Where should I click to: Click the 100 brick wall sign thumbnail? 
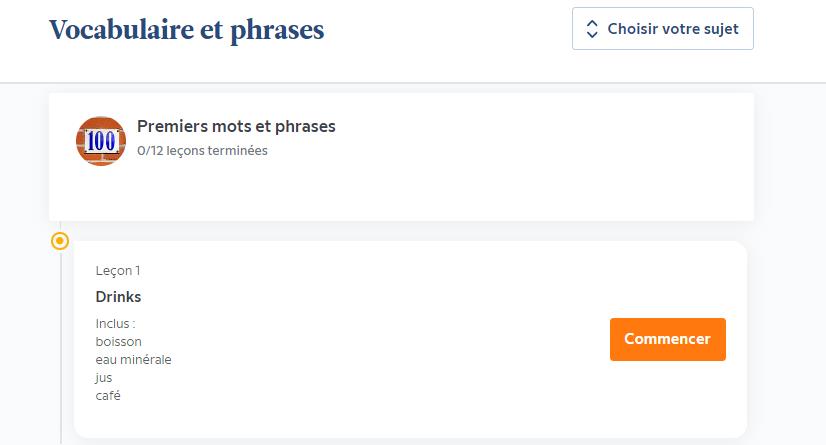[x=101, y=141]
